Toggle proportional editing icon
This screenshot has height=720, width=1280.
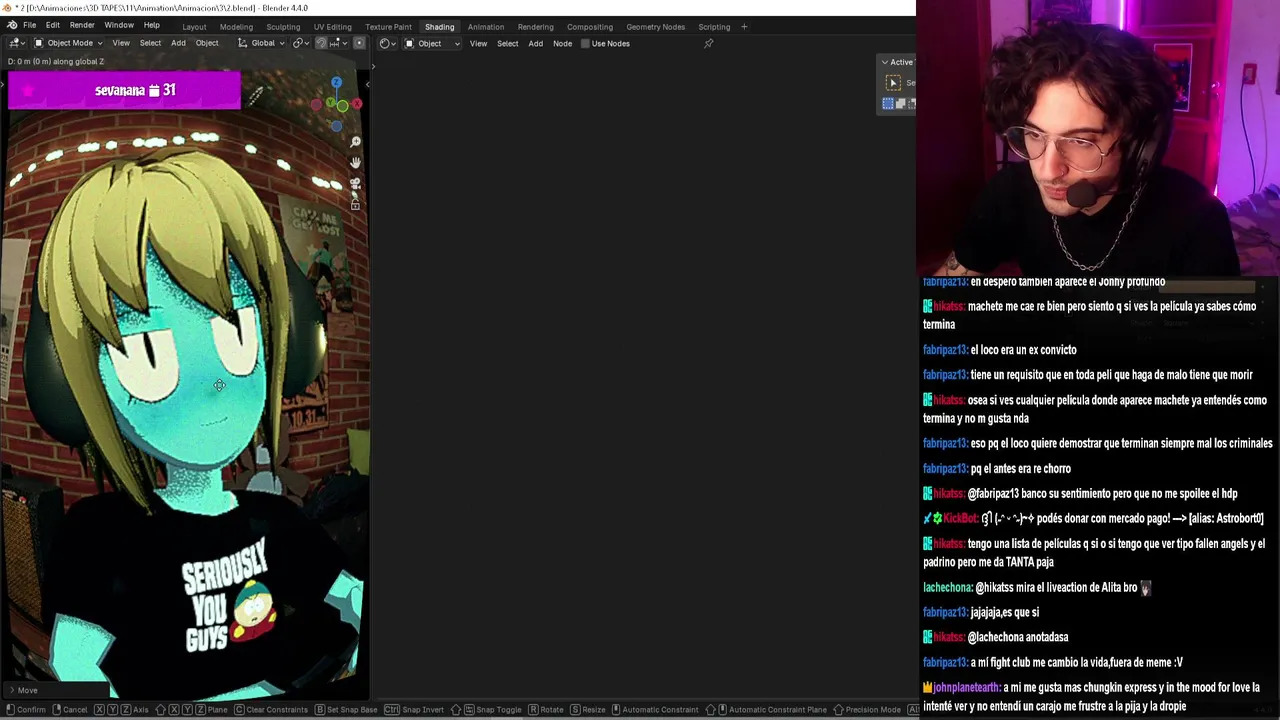(x=359, y=43)
